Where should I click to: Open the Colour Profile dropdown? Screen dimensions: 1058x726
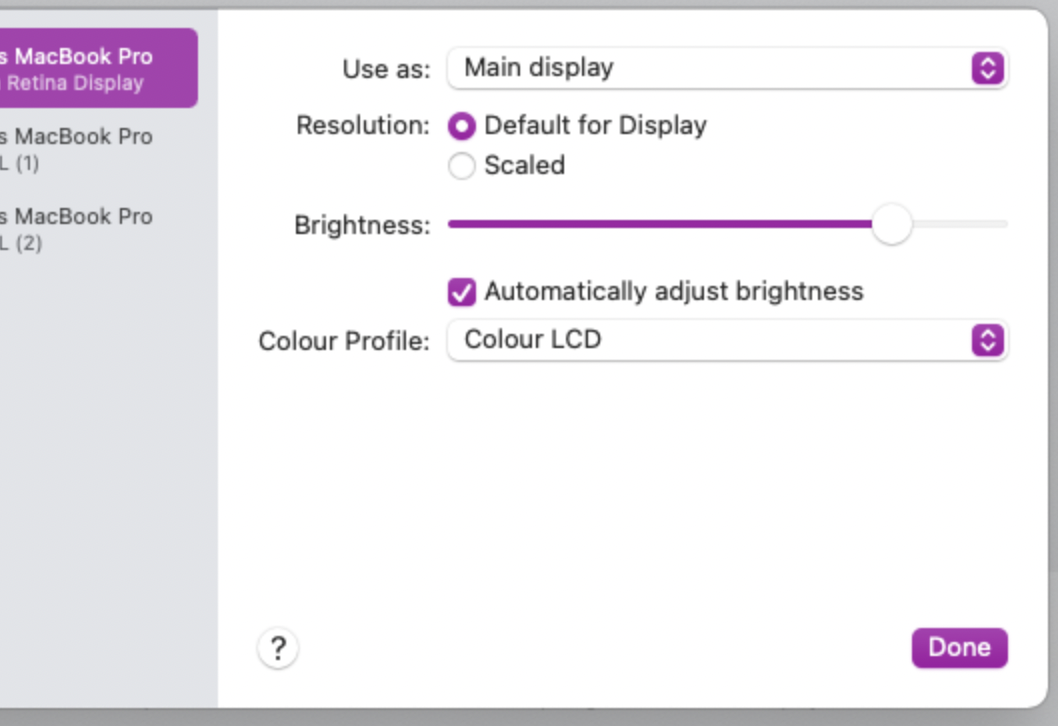pyautogui.click(x=725, y=339)
